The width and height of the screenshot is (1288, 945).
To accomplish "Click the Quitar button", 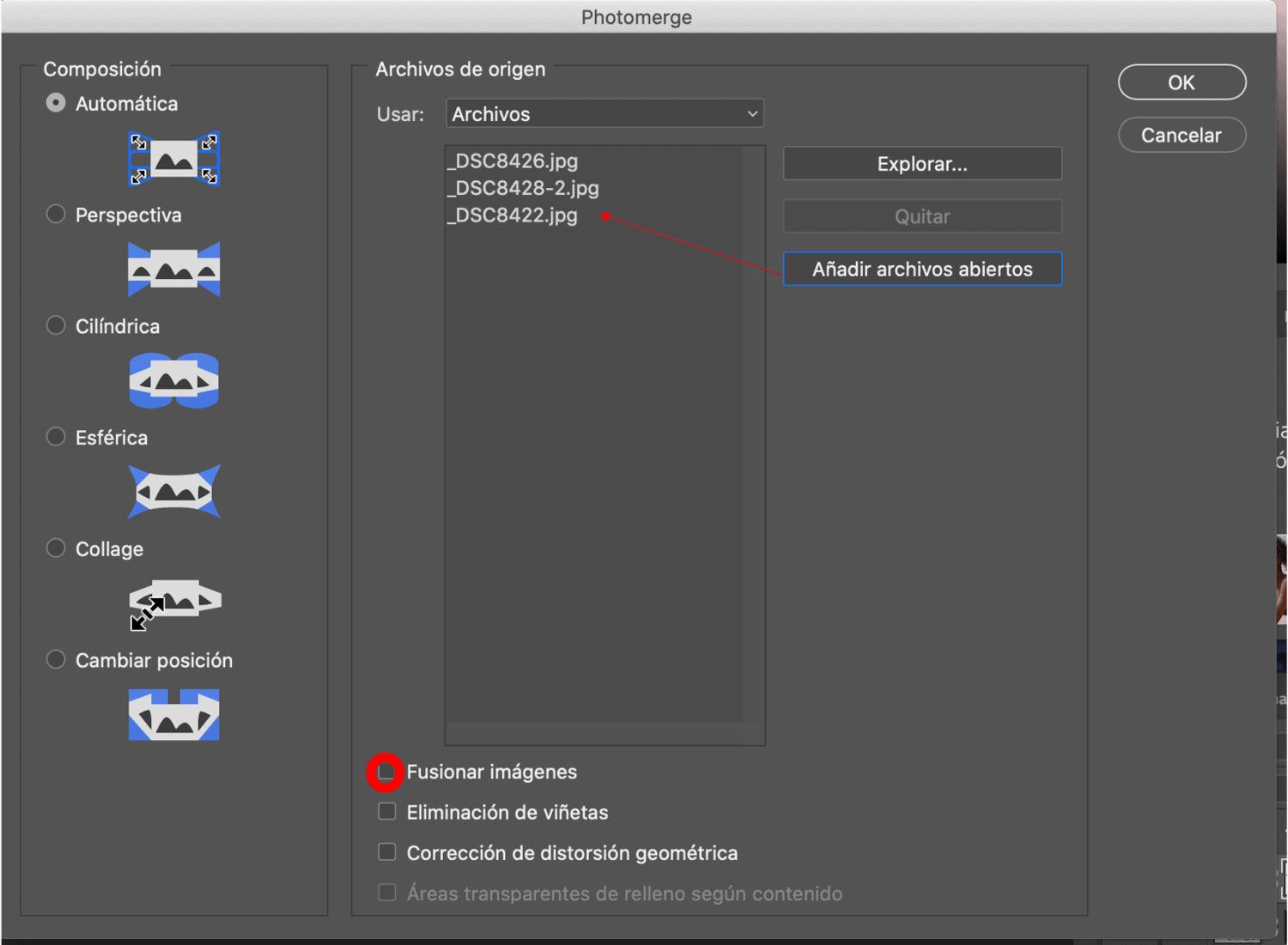I will [922, 216].
